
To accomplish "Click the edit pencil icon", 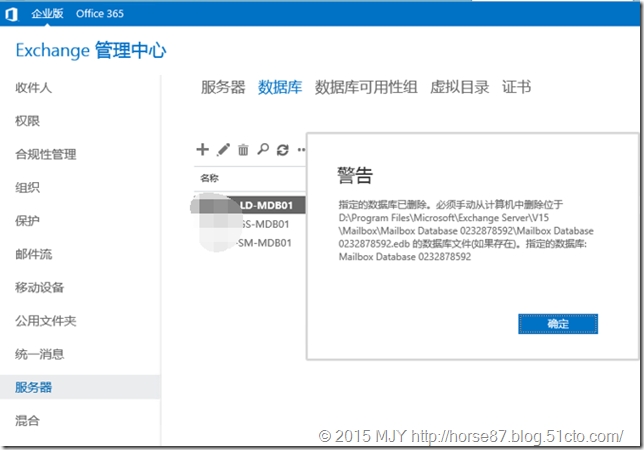I will 223,150.
